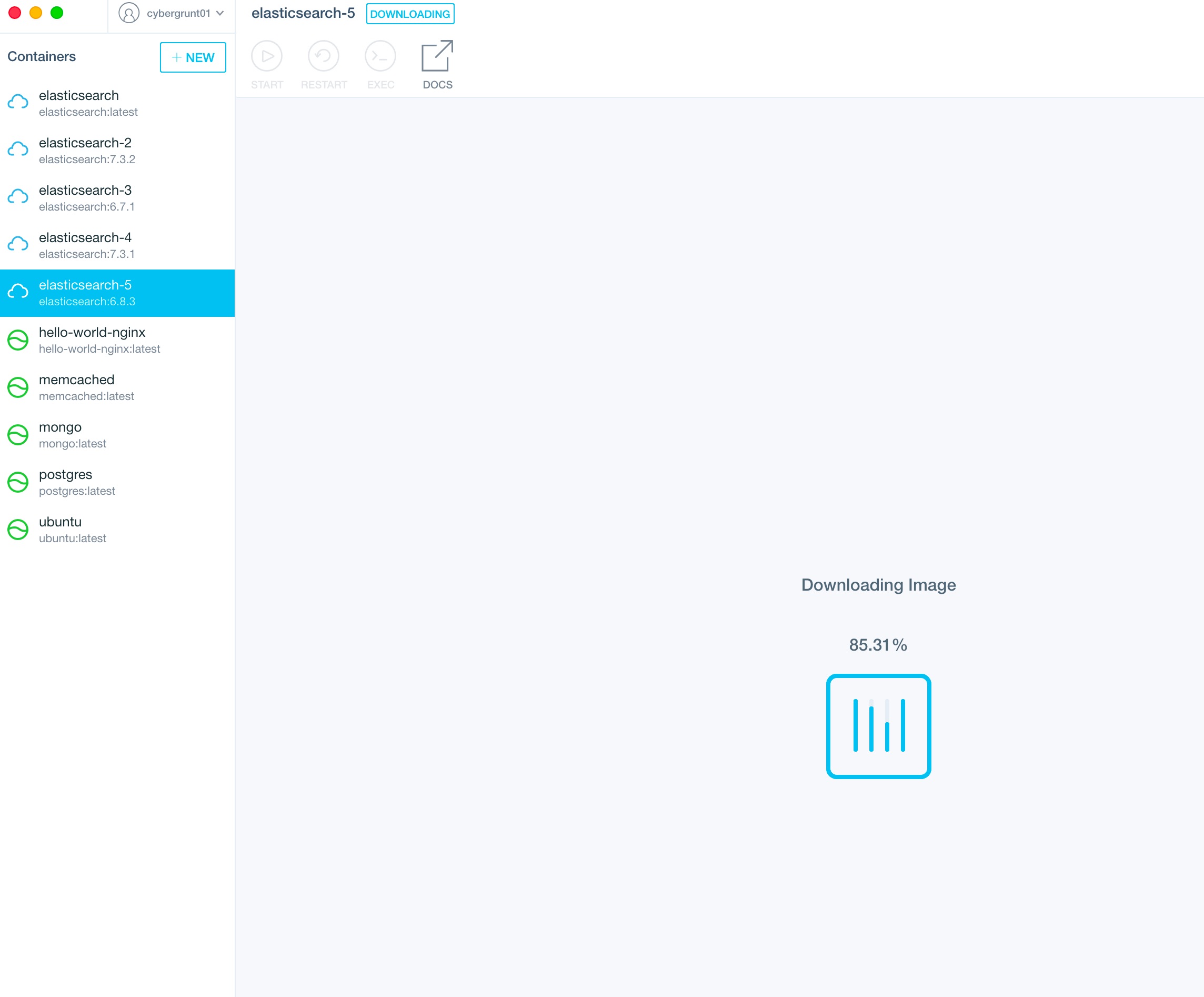Select the ubuntu container
This screenshot has height=997, width=1204.
click(x=117, y=530)
